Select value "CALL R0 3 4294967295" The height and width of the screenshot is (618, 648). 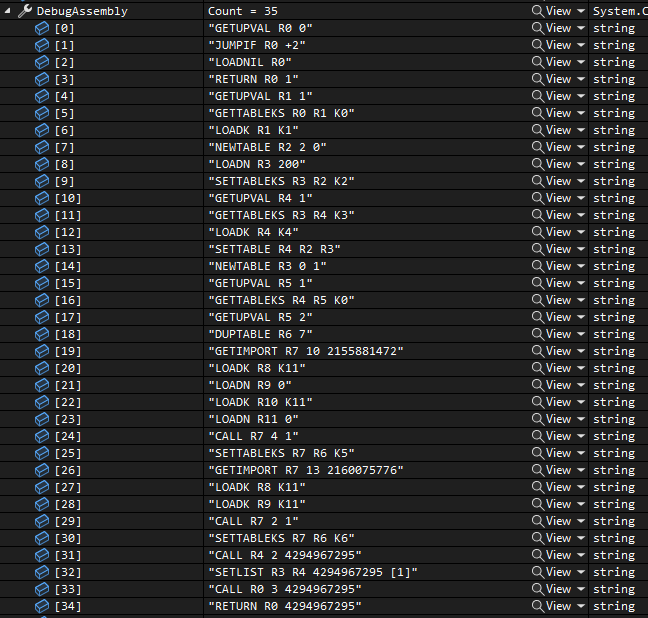[x=285, y=589]
